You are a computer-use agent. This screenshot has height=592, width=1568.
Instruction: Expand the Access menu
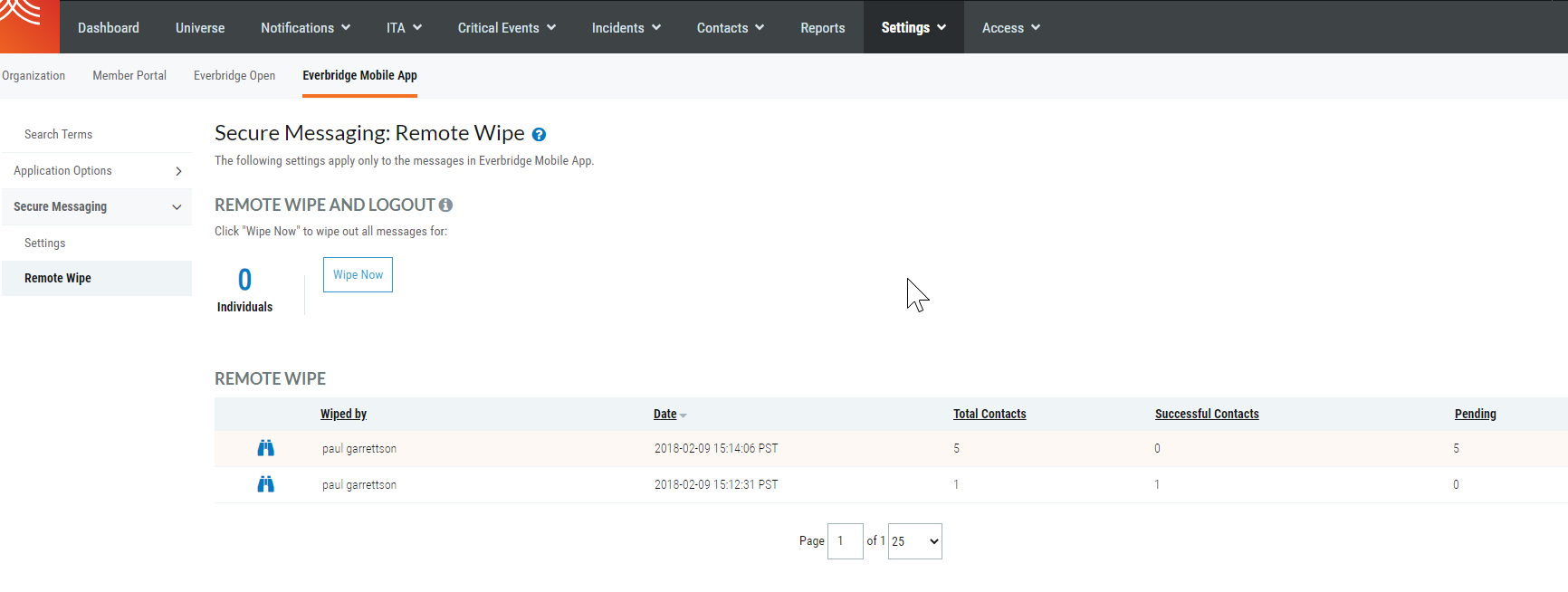(1010, 28)
